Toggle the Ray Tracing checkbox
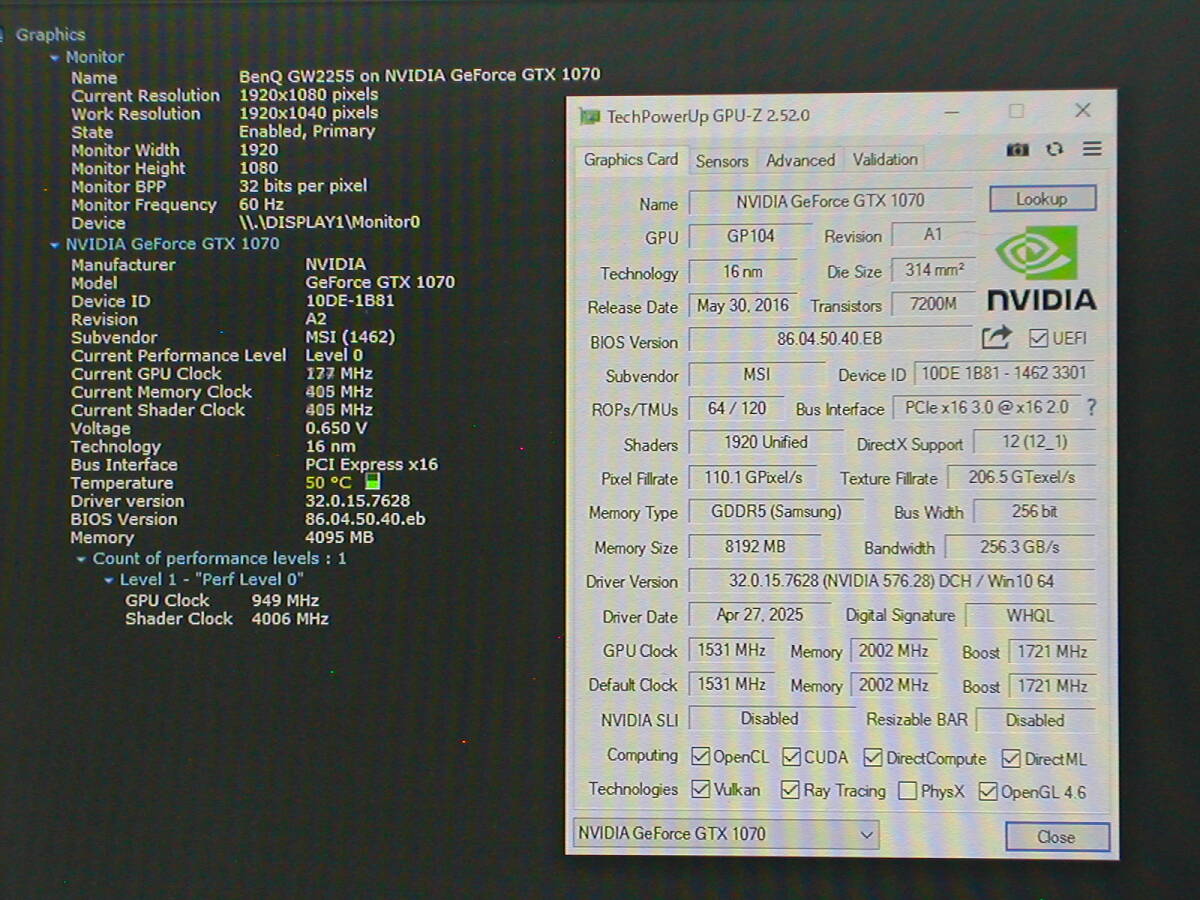The image size is (1200, 900). pos(790,790)
